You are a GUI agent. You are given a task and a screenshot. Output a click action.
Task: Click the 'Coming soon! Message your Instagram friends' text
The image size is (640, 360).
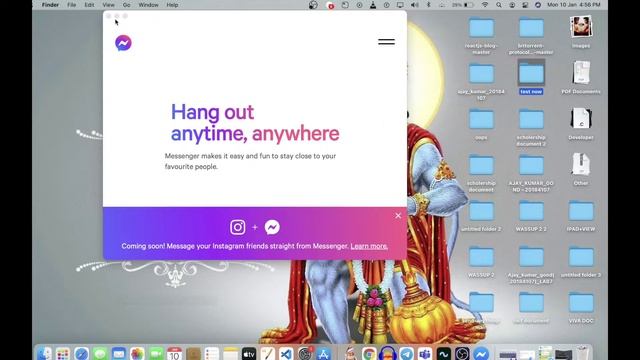coord(235,246)
